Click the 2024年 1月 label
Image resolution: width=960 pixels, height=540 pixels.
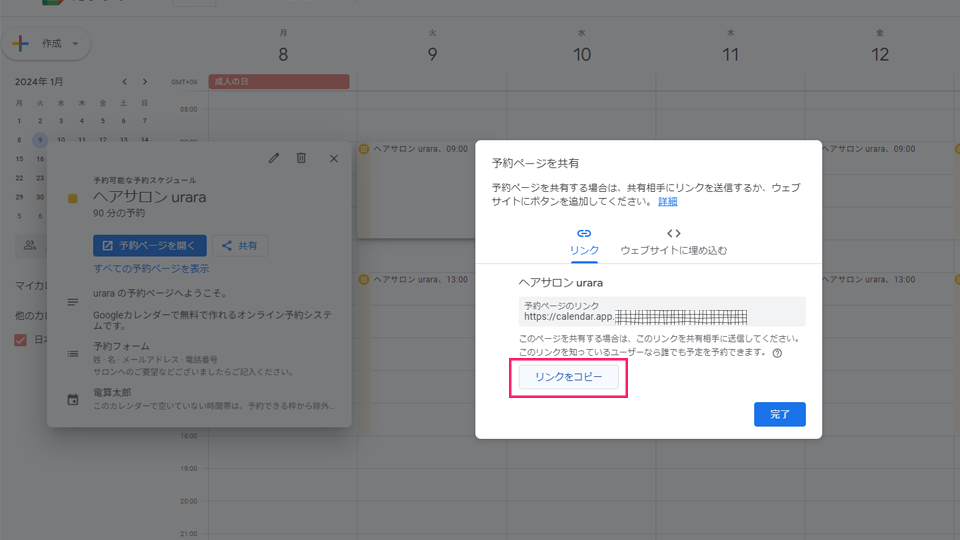39,81
